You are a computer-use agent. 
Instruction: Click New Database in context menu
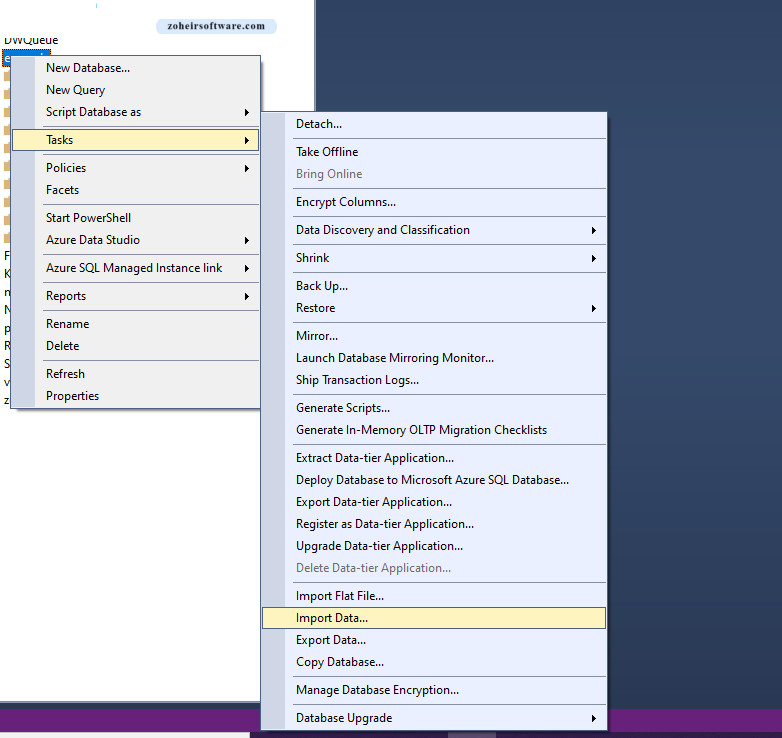(x=88, y=68)
